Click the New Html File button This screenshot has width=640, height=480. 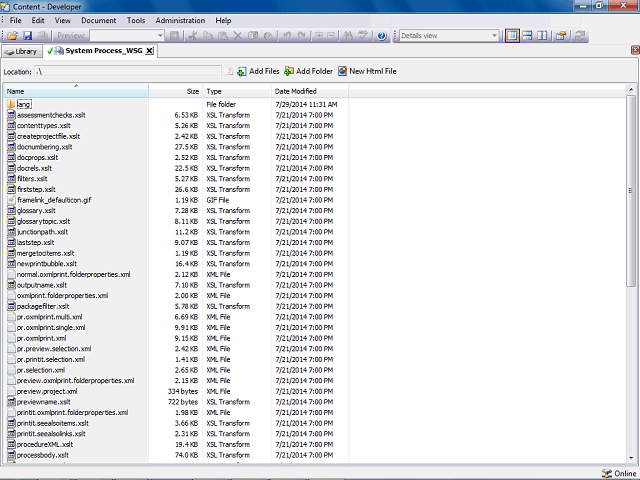[367, 71]
